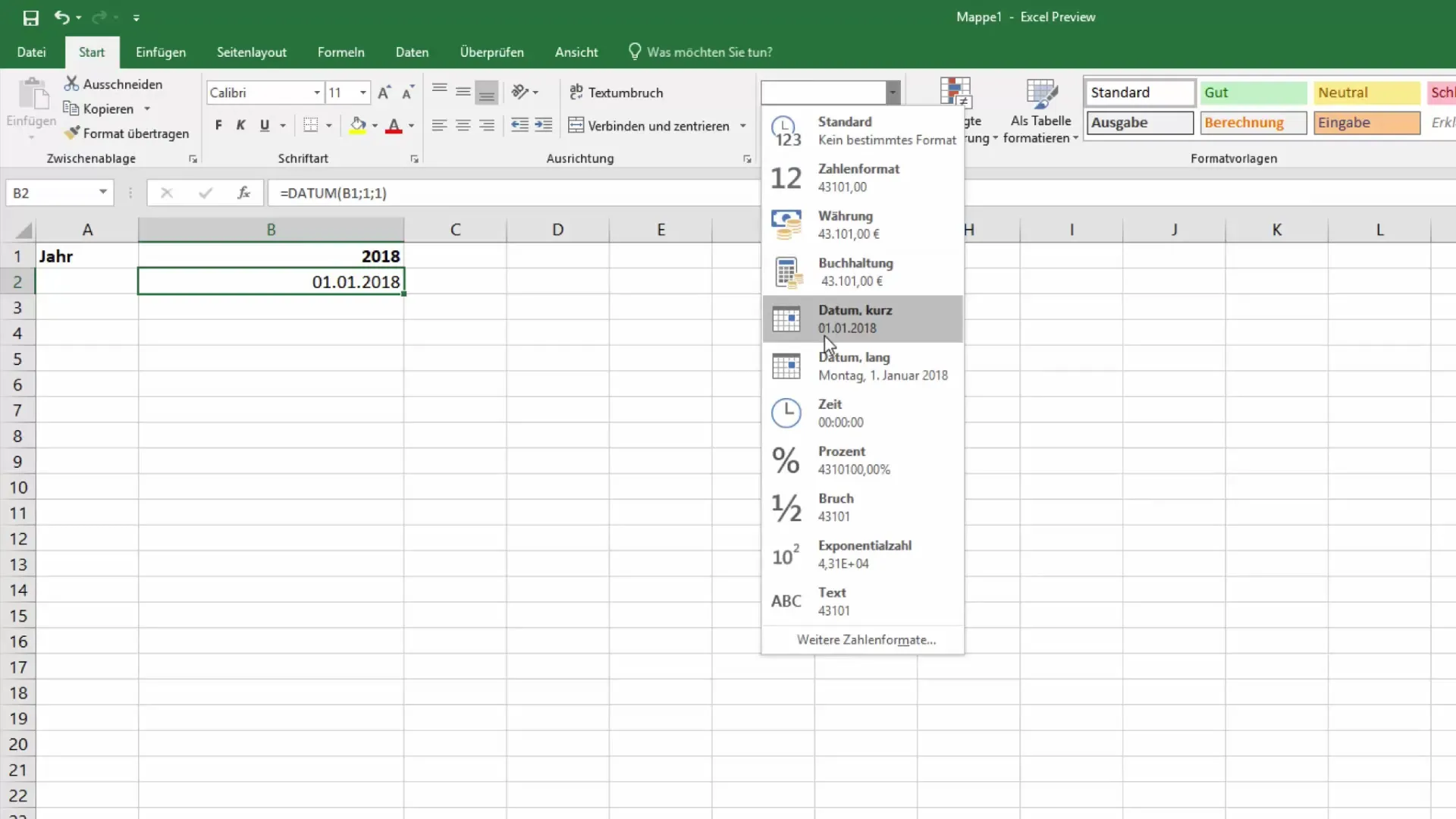Choose the Standard number format
Screen dimensions: 1456x819
(863, 130)
